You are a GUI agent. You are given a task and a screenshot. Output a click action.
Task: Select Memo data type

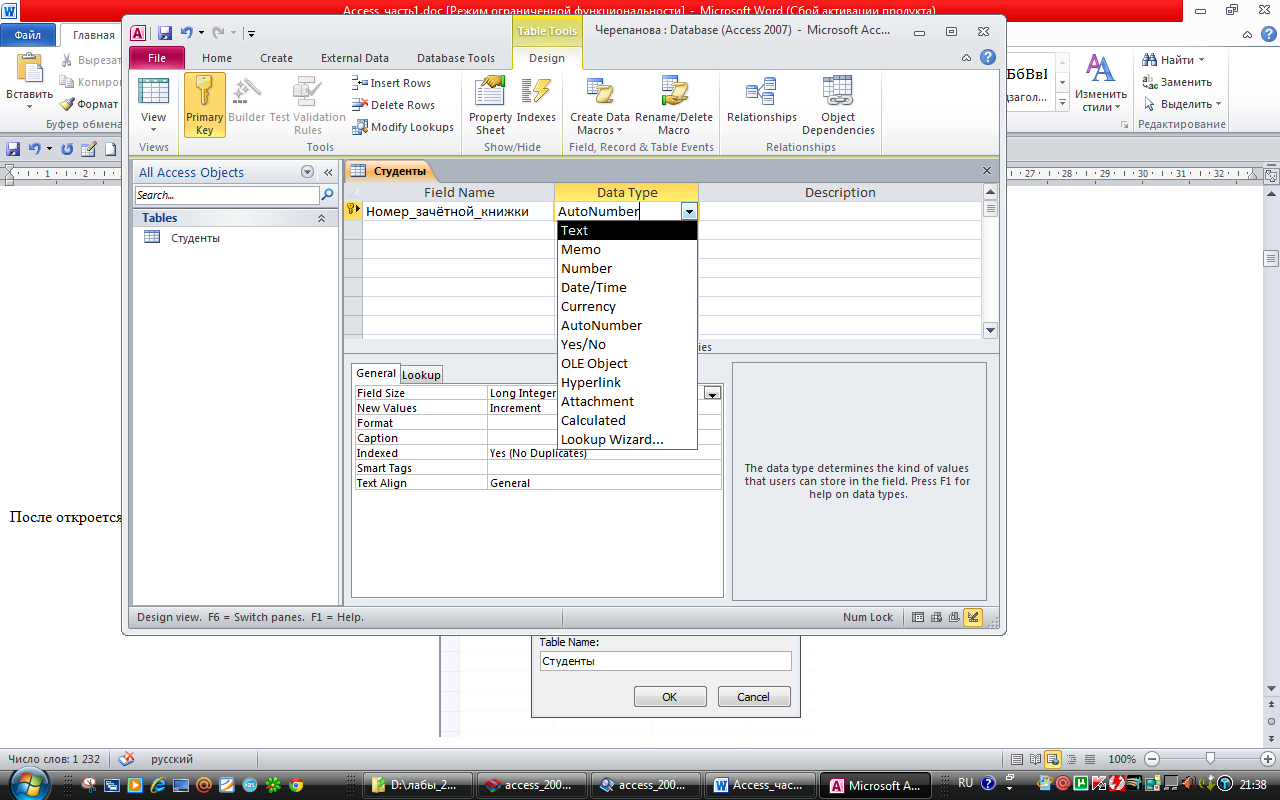pos(627,250)
